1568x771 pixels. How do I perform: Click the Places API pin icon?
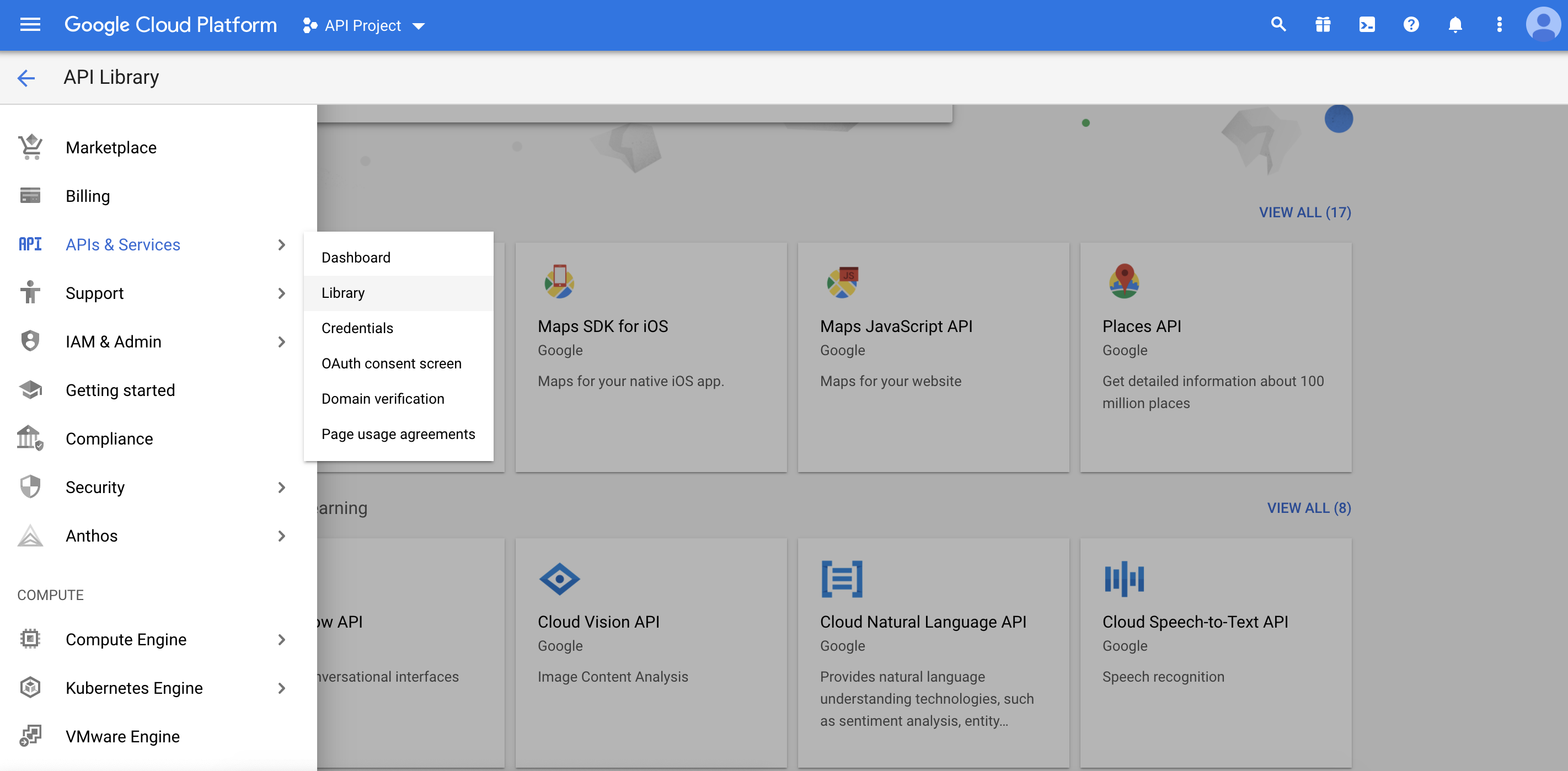(1124, 281)
